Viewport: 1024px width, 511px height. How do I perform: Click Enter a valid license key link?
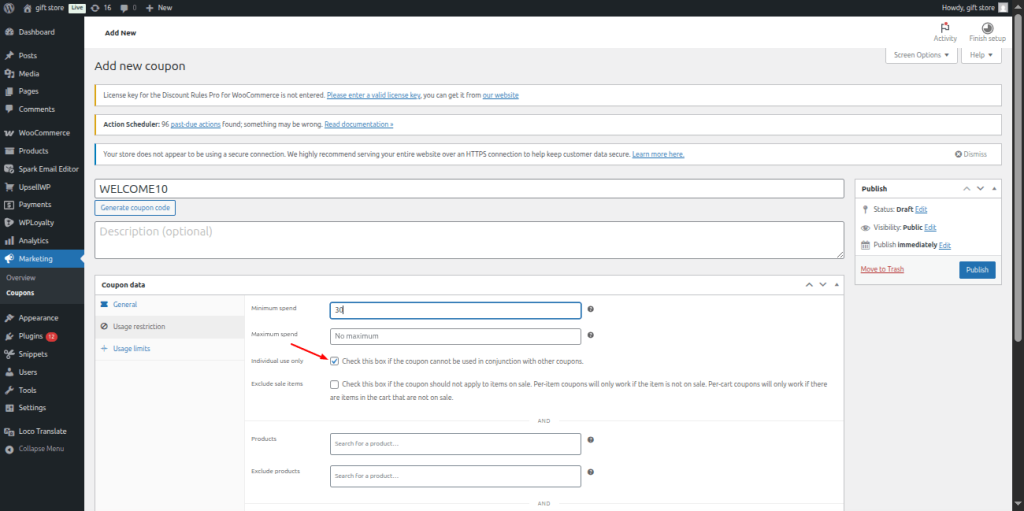(x=374, y=95)
